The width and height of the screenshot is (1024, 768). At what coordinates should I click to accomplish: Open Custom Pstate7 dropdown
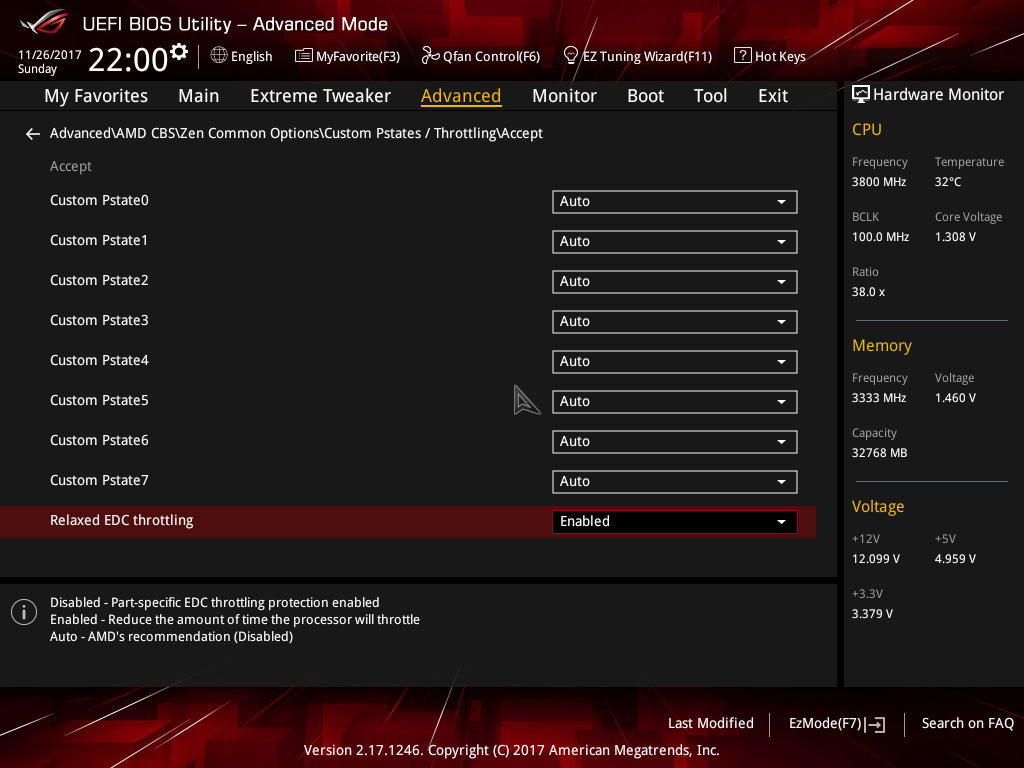(x=674, y=481)
